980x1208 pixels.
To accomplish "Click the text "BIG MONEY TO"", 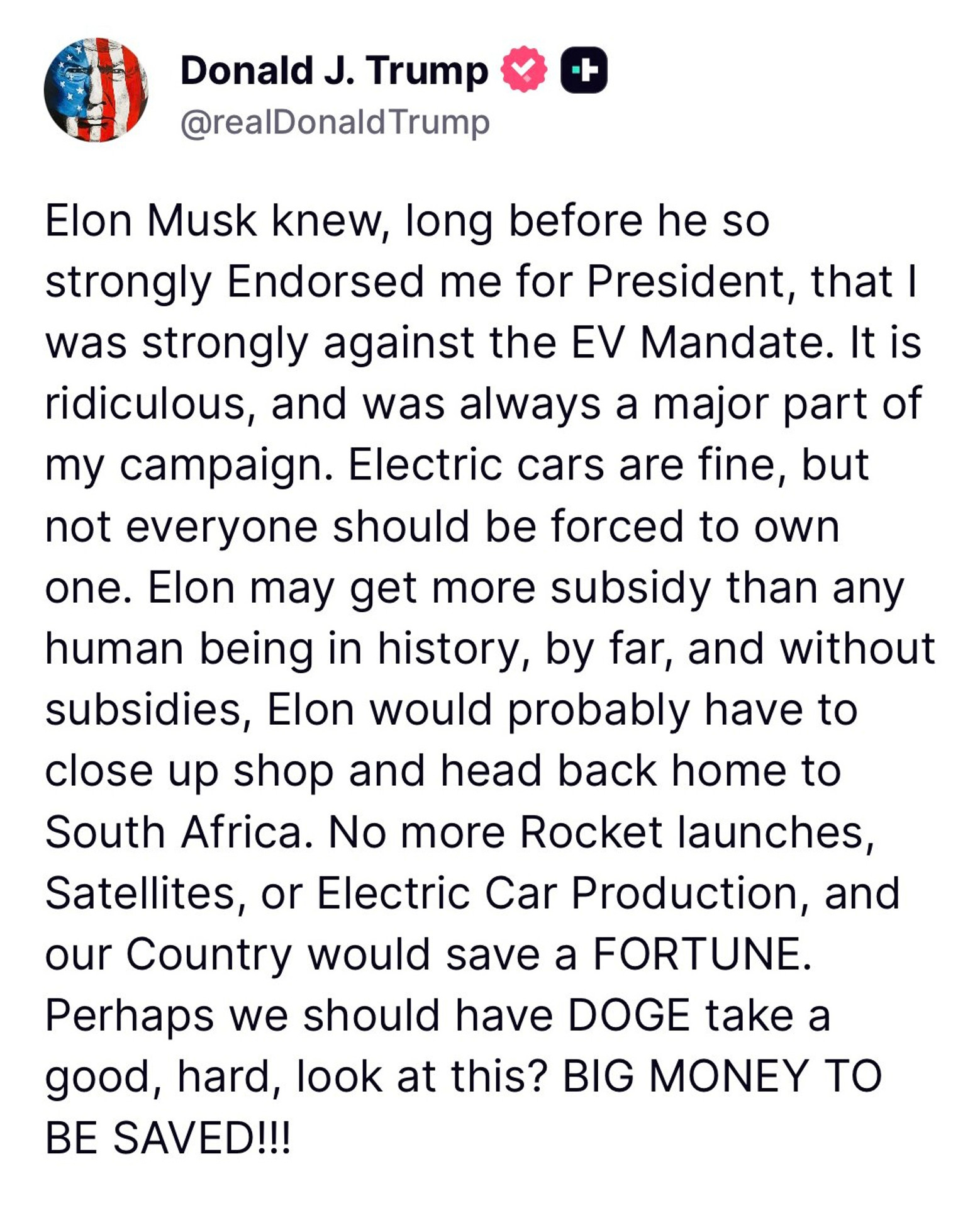I will [722, 1076].
